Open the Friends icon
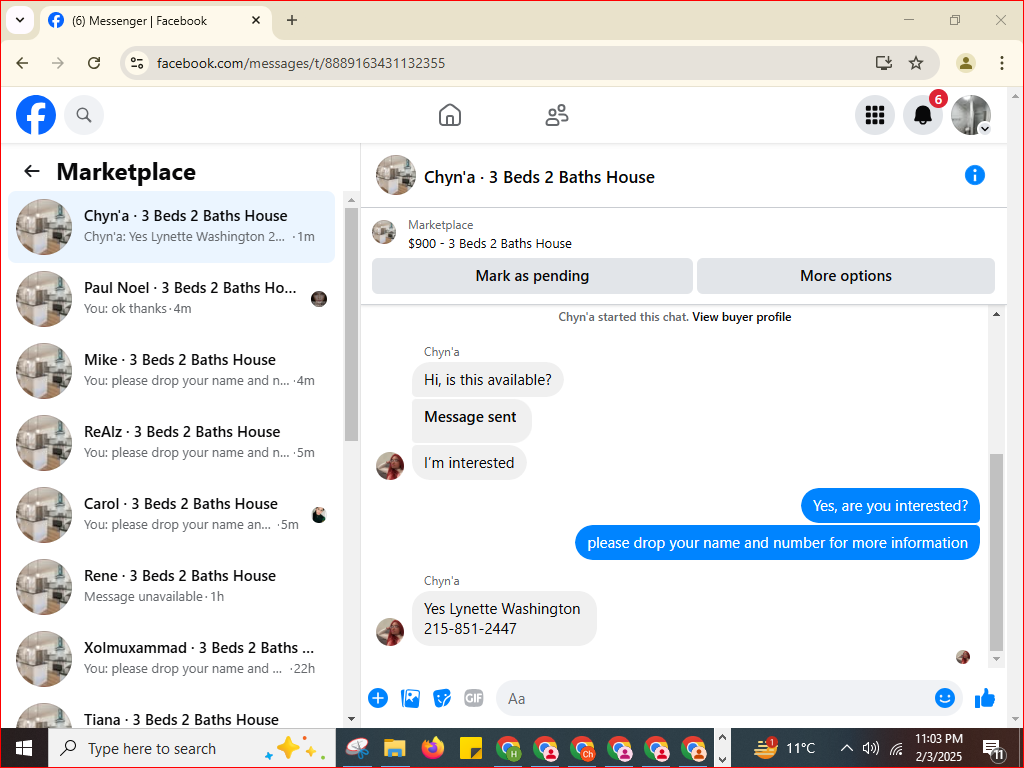The width and height of the screenshot is (1024, 768). coord(556,116)
